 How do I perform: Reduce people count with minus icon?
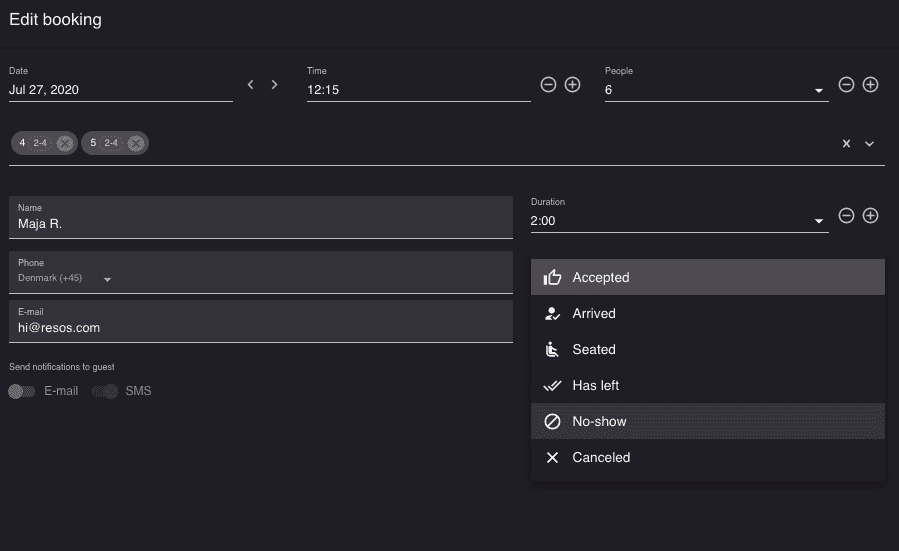pyautogui.click(x=846, y=85)
